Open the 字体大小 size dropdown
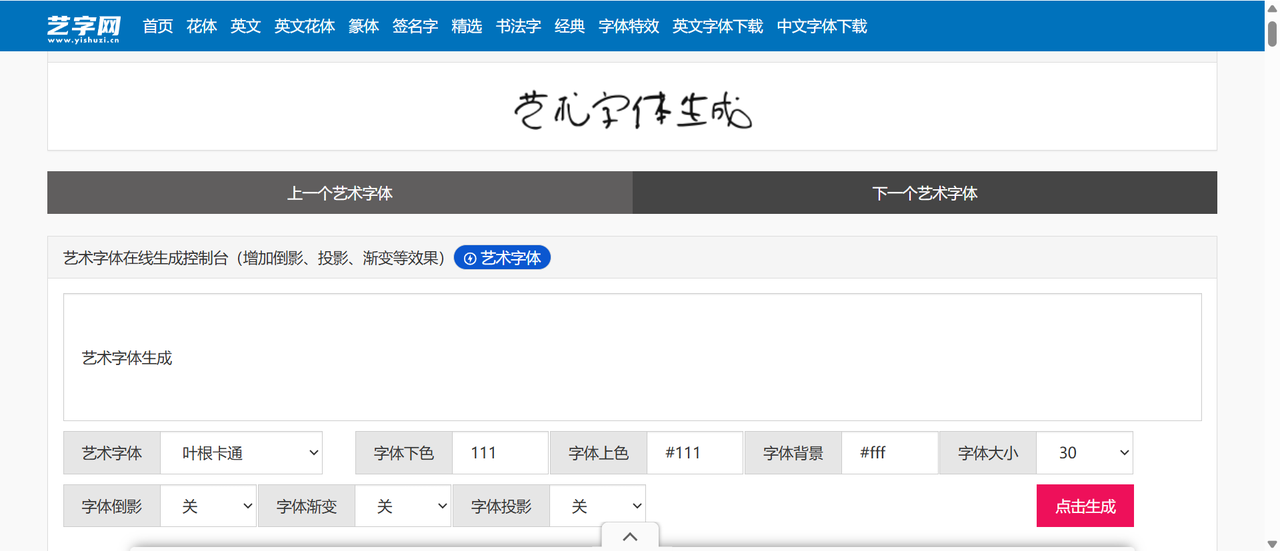The height and width of the screenshot is (551, 1280). [x=1084, y=453]
